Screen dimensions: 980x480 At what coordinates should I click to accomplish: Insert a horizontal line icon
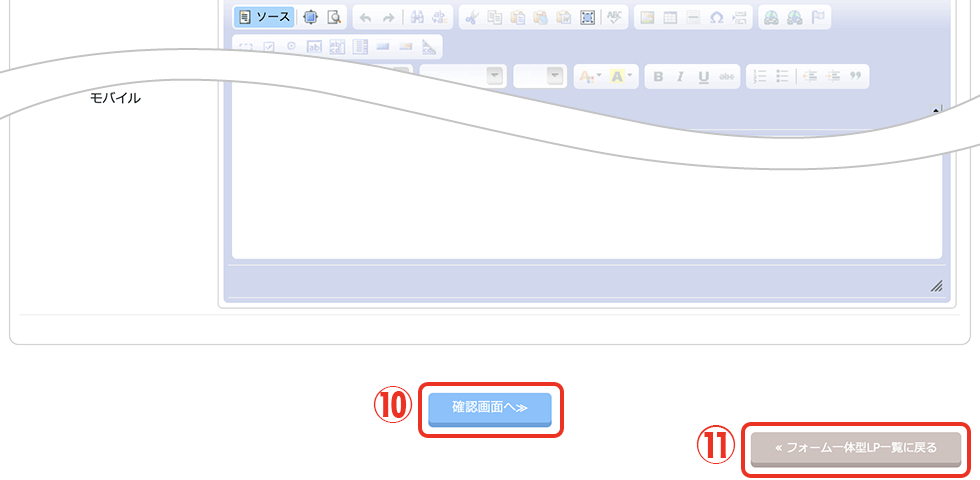(x=693, y=18)
